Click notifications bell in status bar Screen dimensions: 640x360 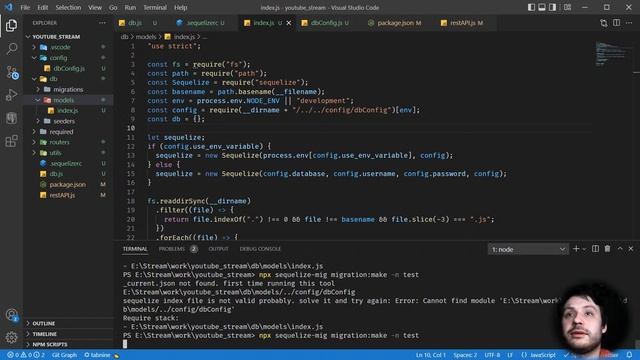629,355
